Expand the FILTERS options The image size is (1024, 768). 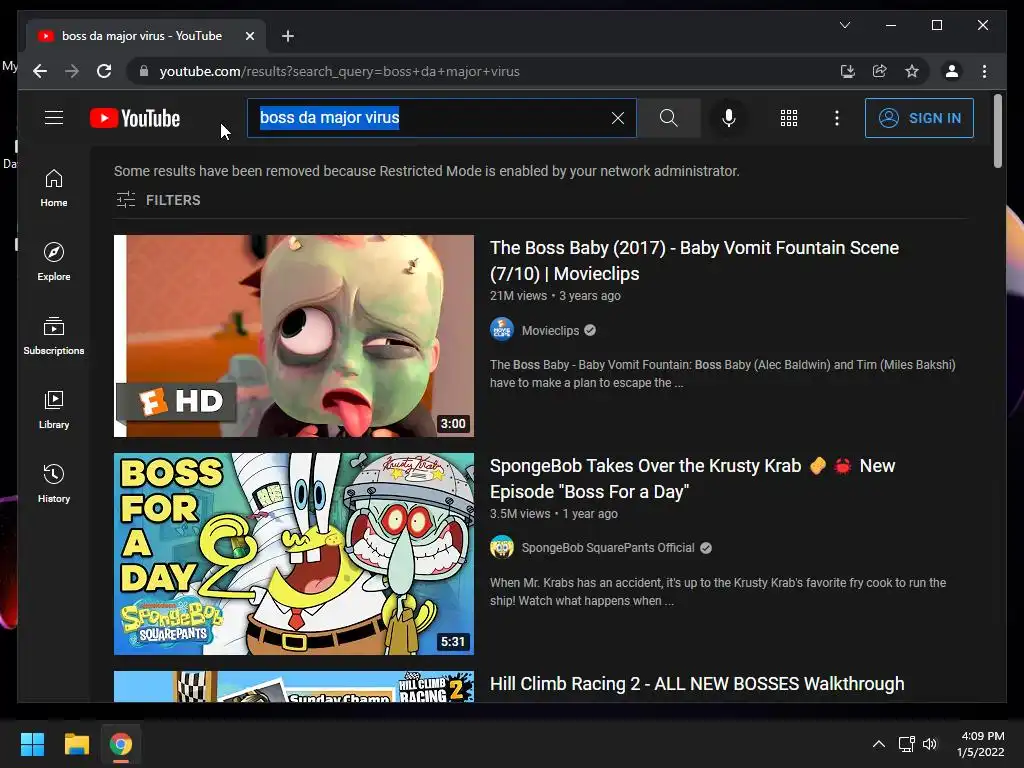click(x=158, y=200)
